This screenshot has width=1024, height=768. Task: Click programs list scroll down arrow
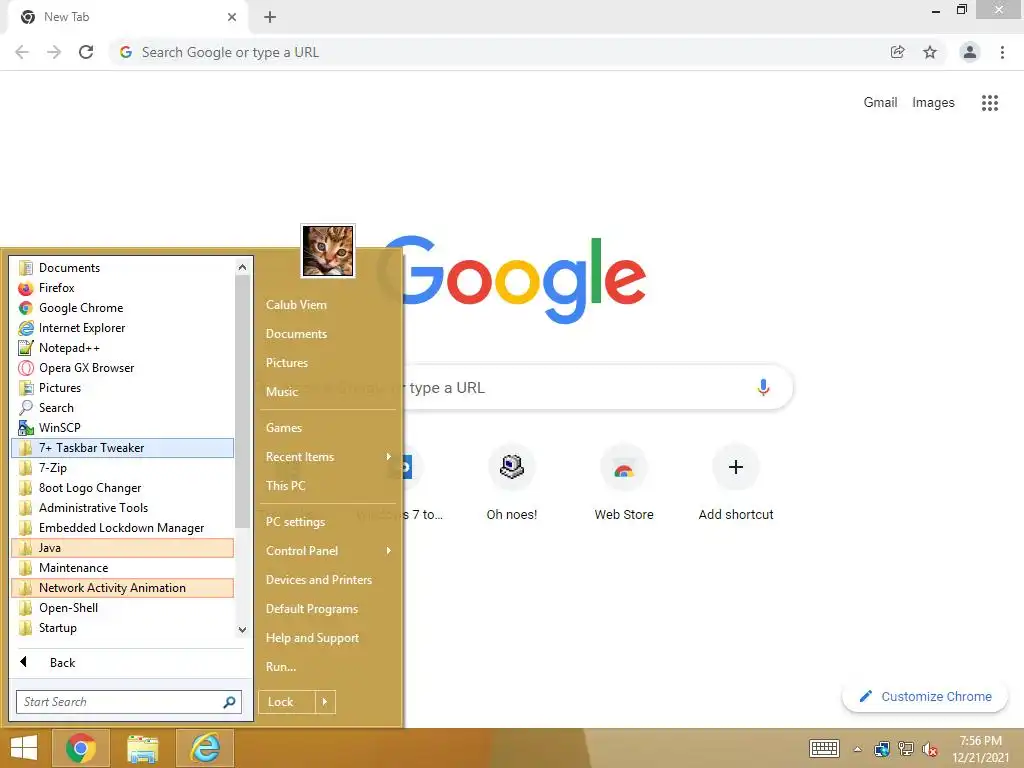242,630
